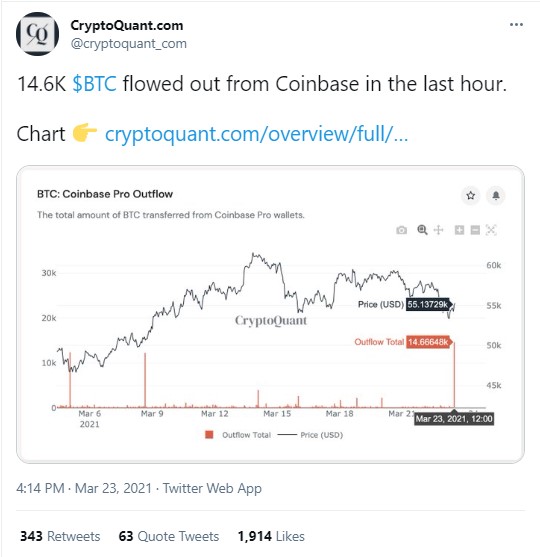Set an alert using the bell icon
540x557 pixels.
tap(496, 195)
